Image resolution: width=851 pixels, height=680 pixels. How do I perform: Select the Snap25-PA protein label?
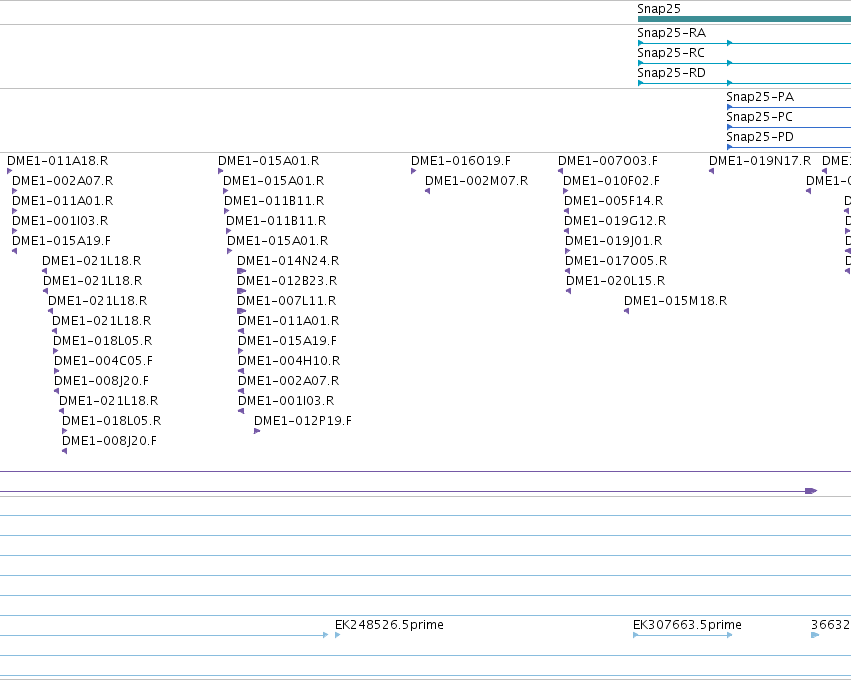click(x=760, y=97)
